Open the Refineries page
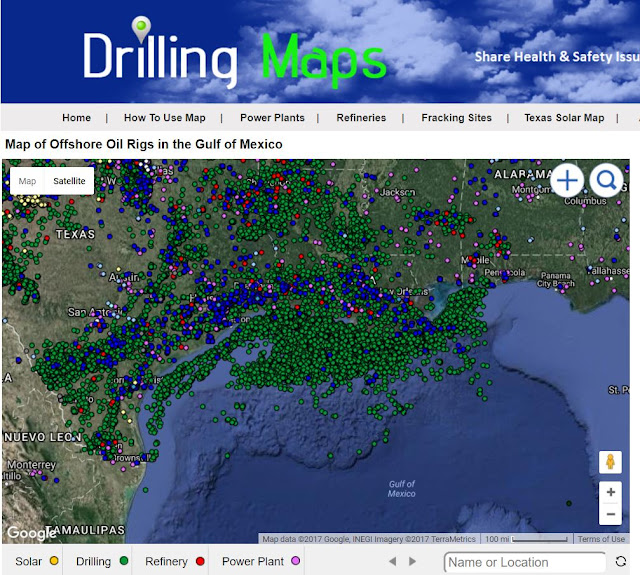Viewport: 640px width, 575px height. [361, 118]
